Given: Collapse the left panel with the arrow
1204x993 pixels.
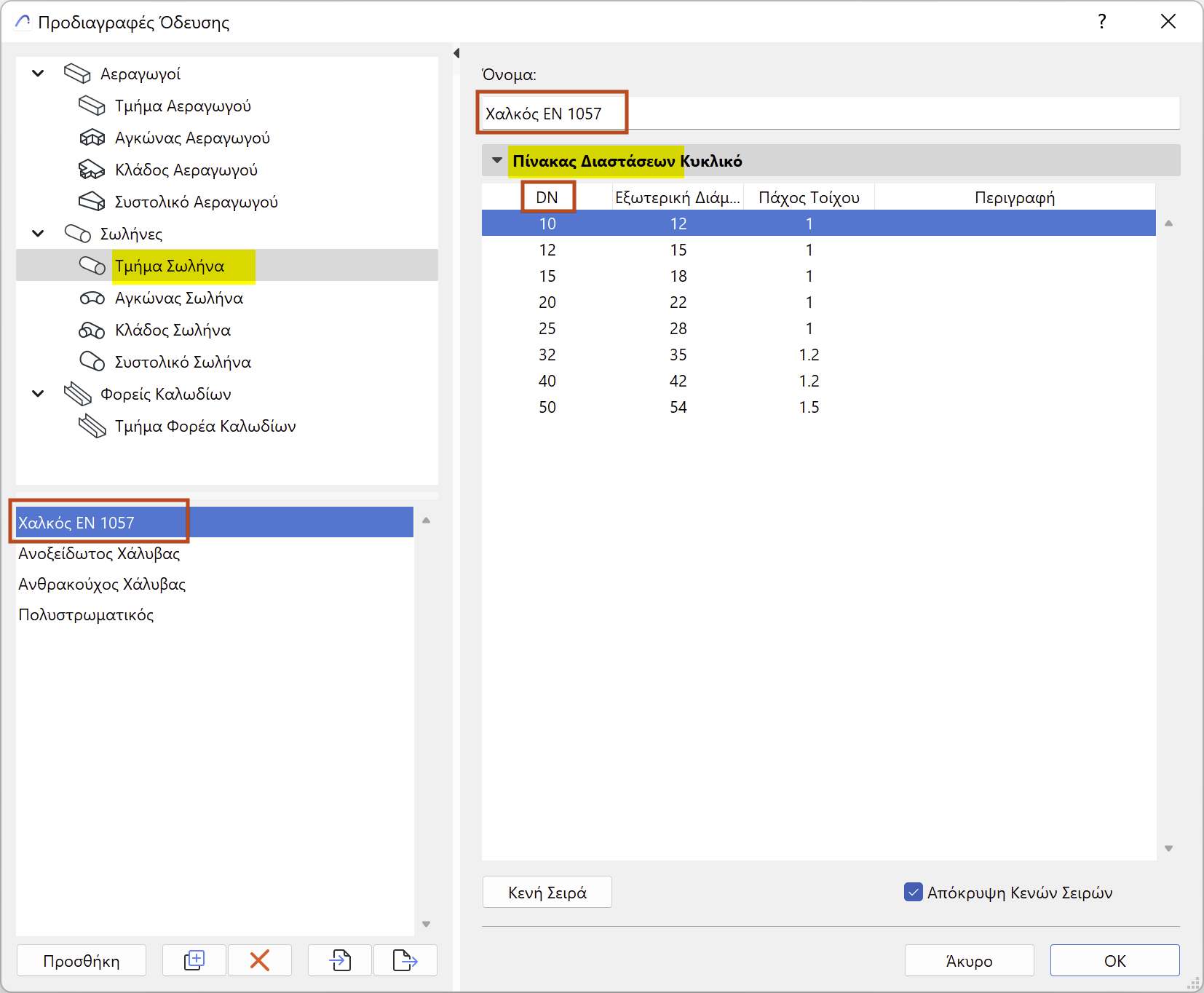Looking at the screenshot, I should coord(456,53).
